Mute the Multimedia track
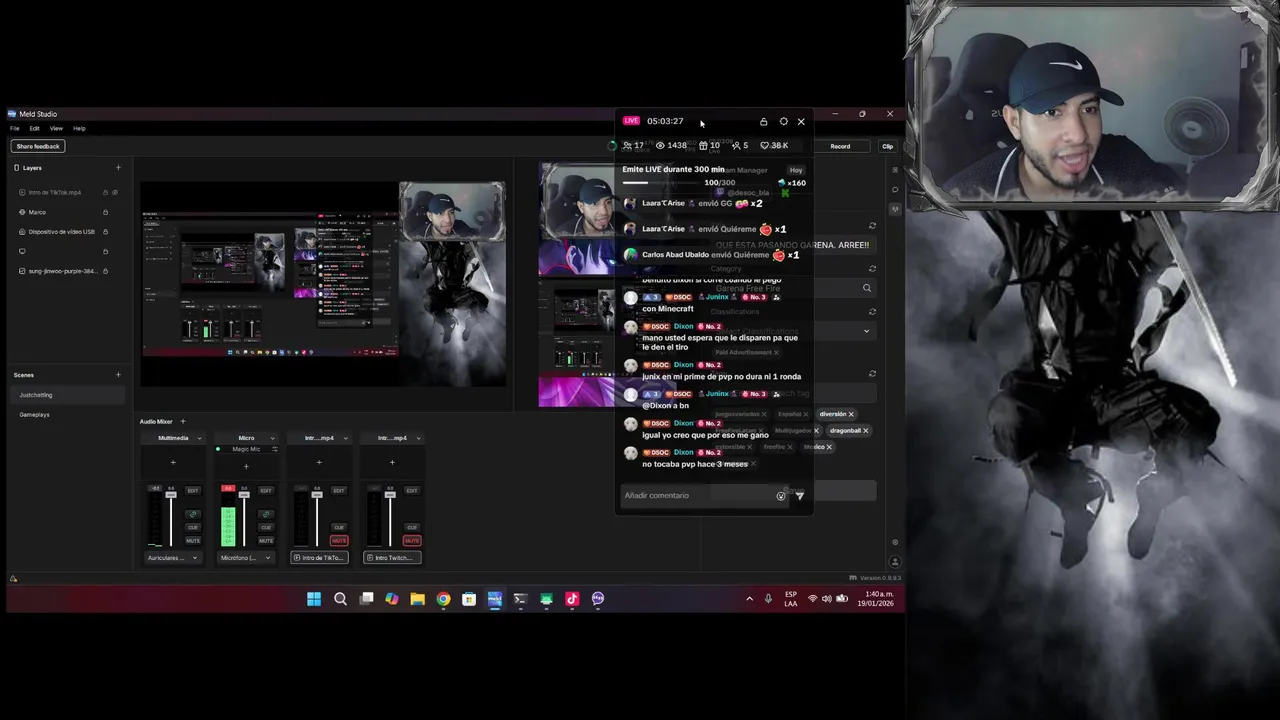1280x720 pixels. pyautogui.click(x=193, y=540)
